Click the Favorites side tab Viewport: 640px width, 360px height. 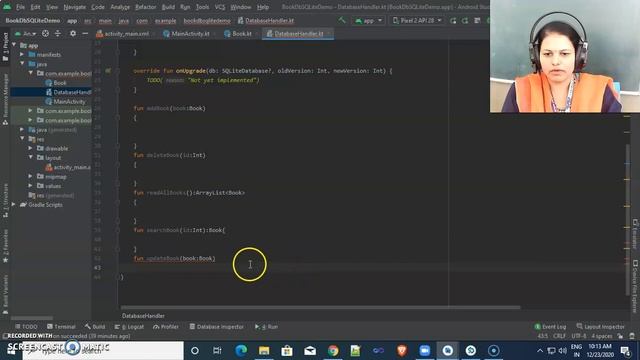click(5, 246)
